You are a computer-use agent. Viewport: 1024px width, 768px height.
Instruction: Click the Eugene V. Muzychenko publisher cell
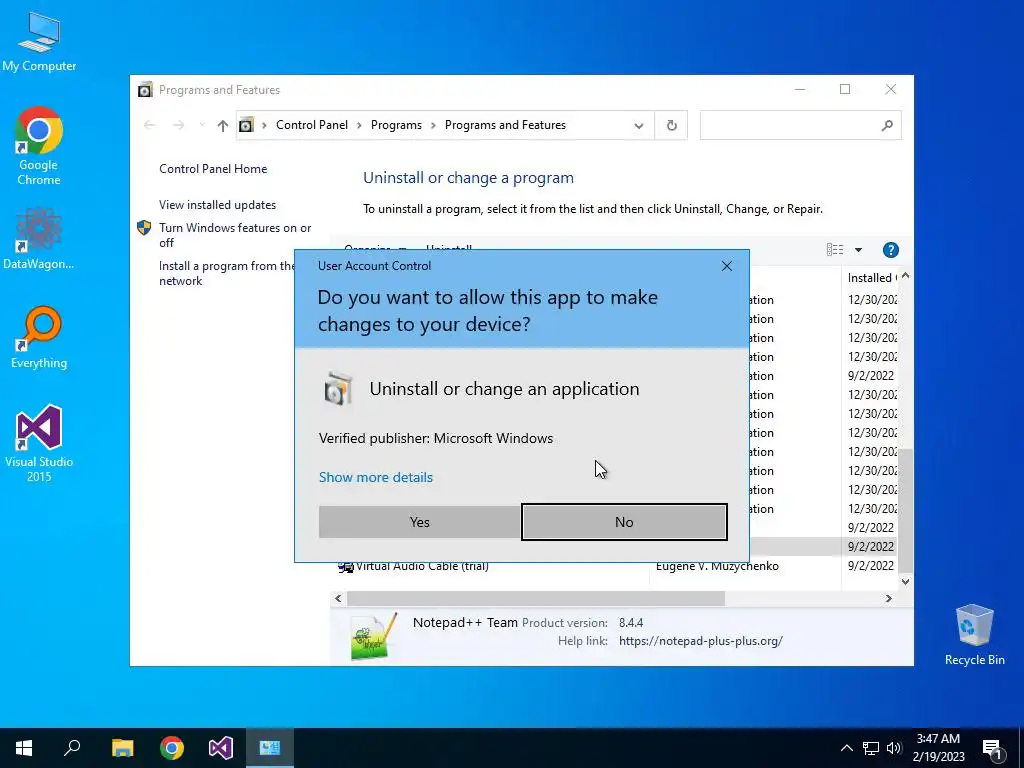click(717, 566)
